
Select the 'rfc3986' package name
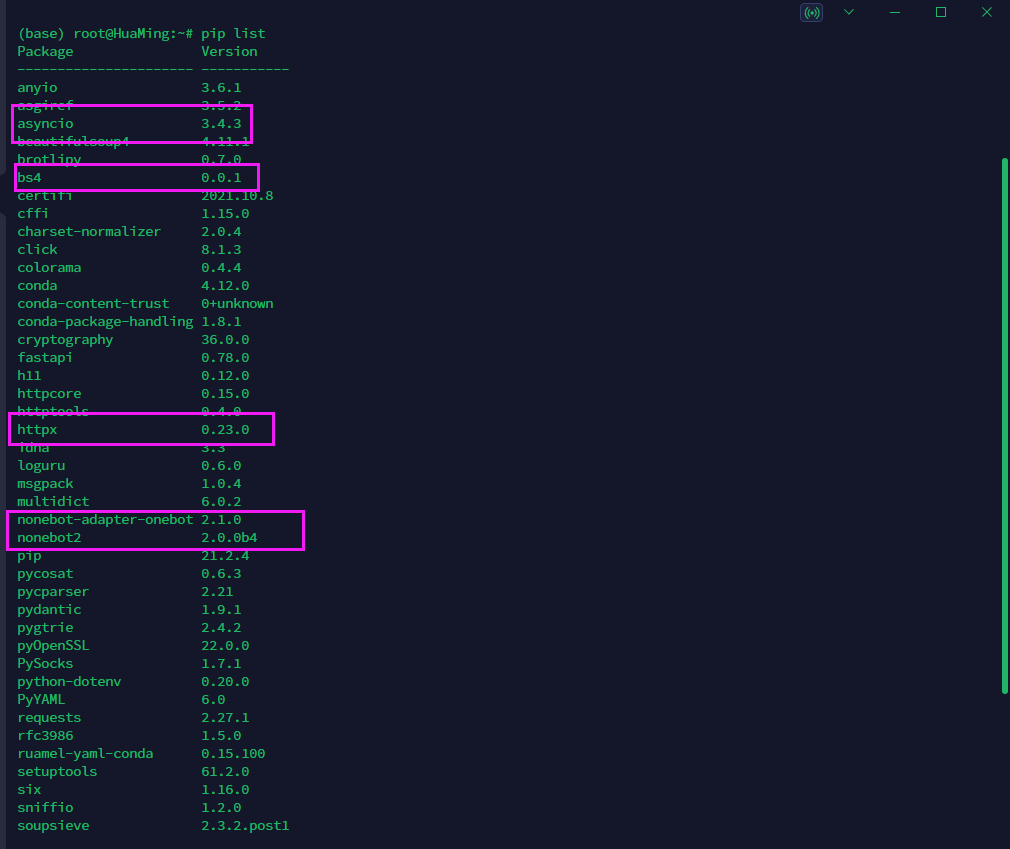45,737
